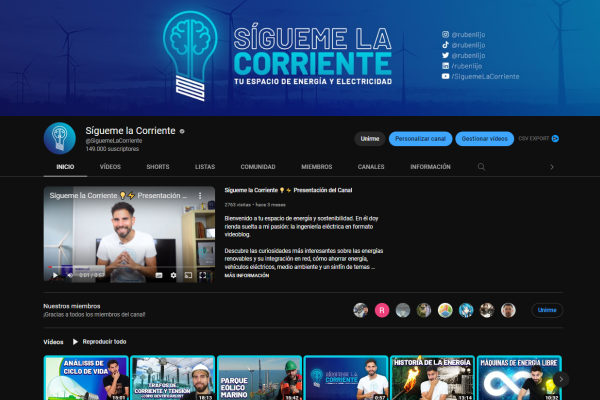
Task: Open the Parque Eólico Marino video thumbnail
Action: click(259, 378)
